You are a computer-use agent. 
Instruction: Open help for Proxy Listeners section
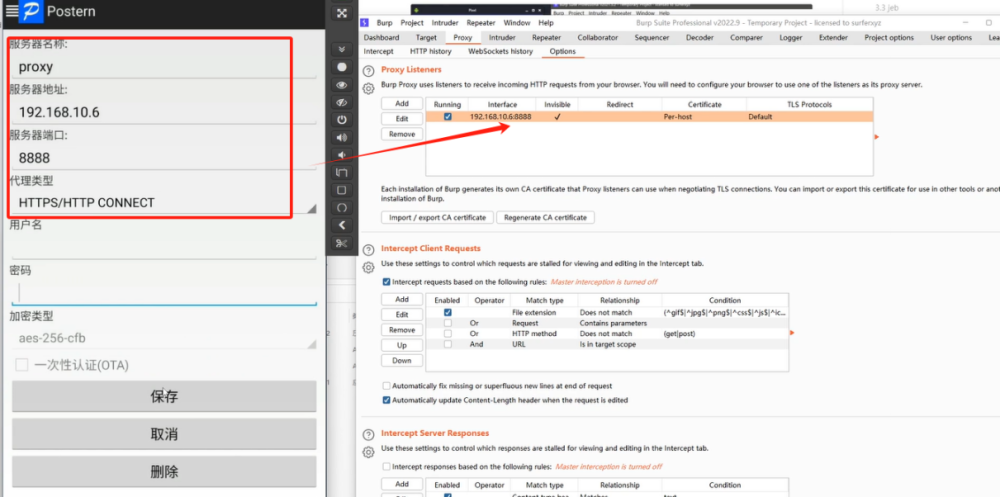point(368,70)
